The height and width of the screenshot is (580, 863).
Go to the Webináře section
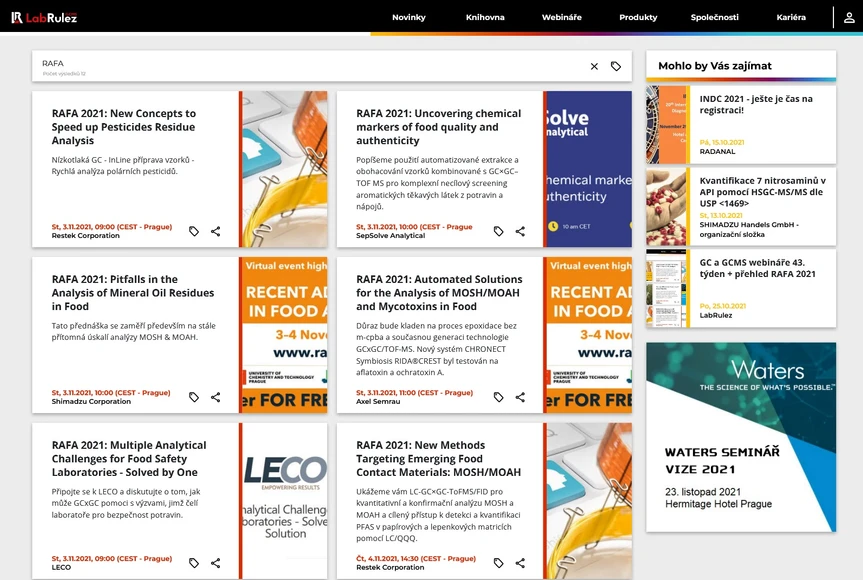tap(561, 17)
